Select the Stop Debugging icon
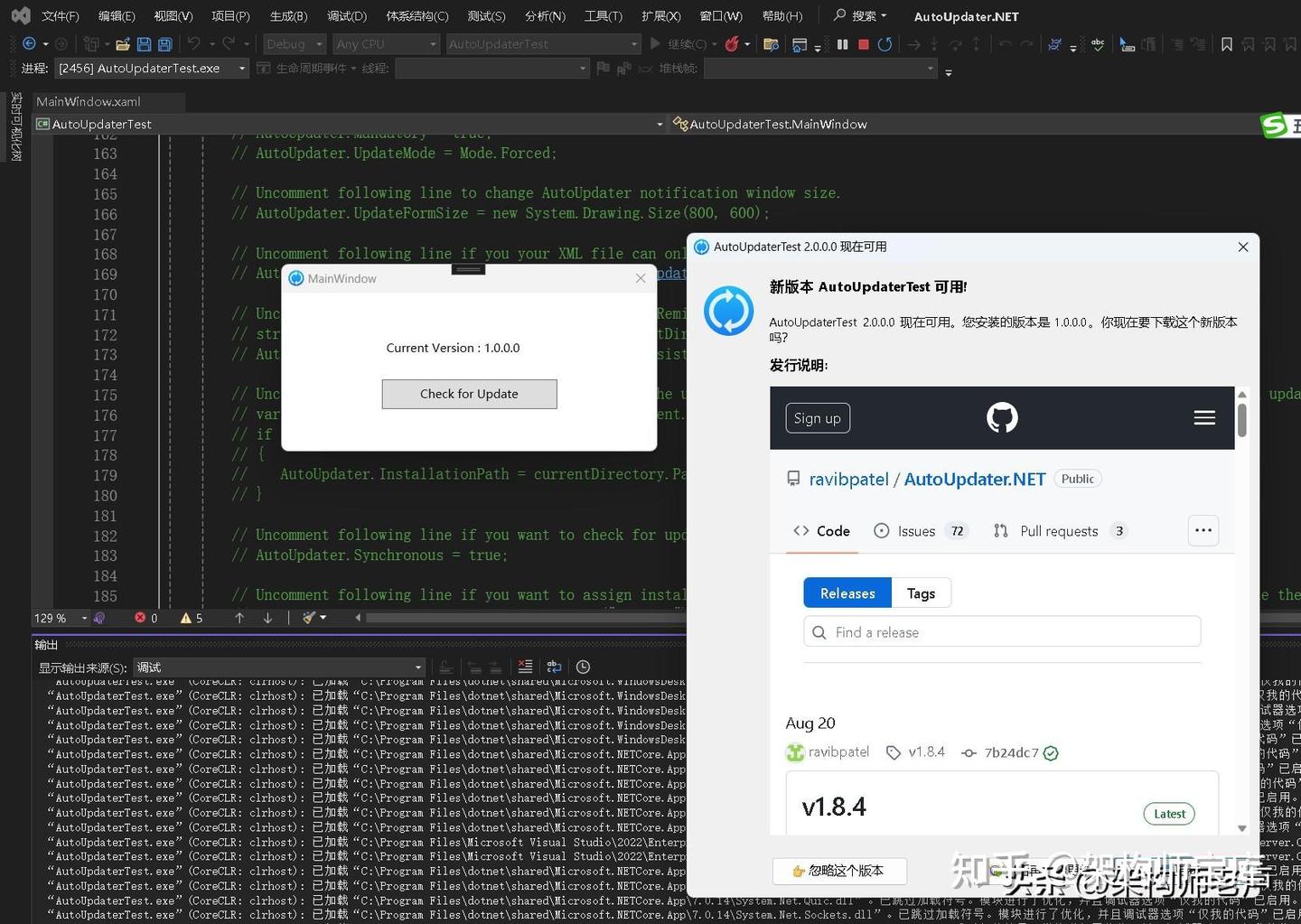The height and width of the screenshot is (924, 1301). point(864,43)
